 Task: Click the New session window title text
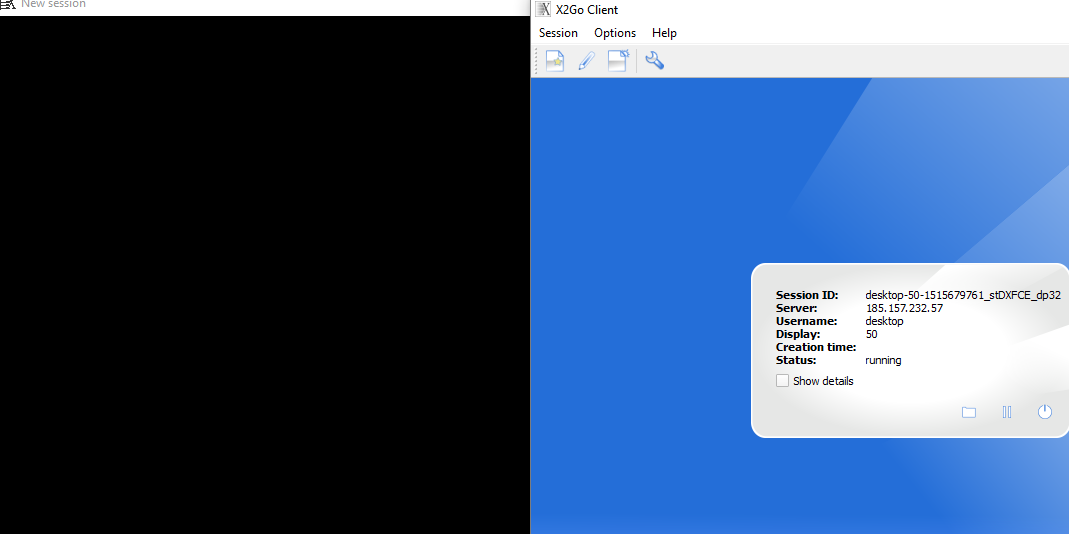(53, 4)
